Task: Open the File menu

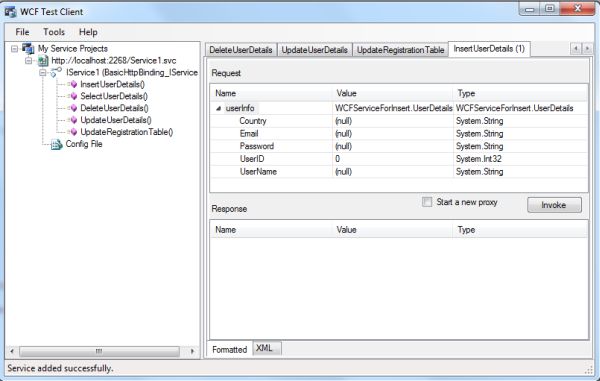Action: click(22, 32)
